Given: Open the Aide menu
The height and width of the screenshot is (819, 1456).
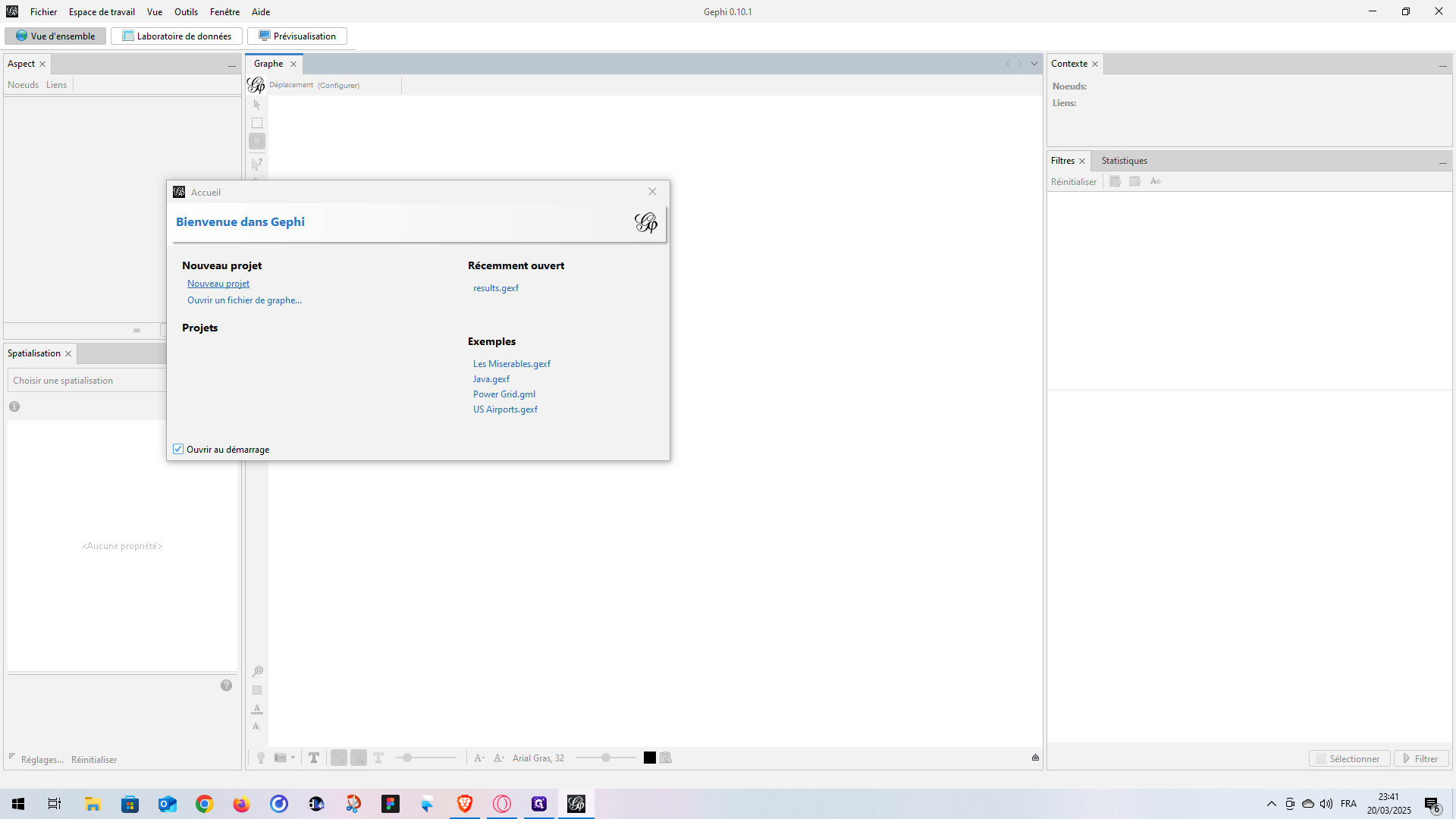Looking at the screenshot, I should point(261,11).
